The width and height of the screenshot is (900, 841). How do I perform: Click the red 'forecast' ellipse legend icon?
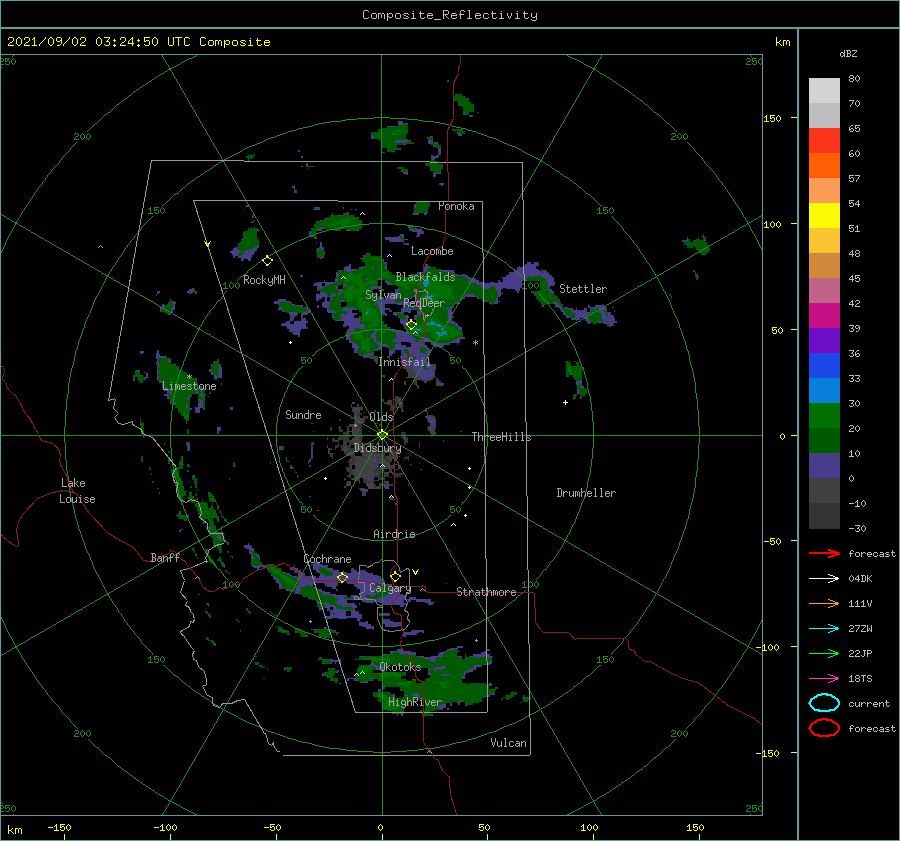point(824,728)
